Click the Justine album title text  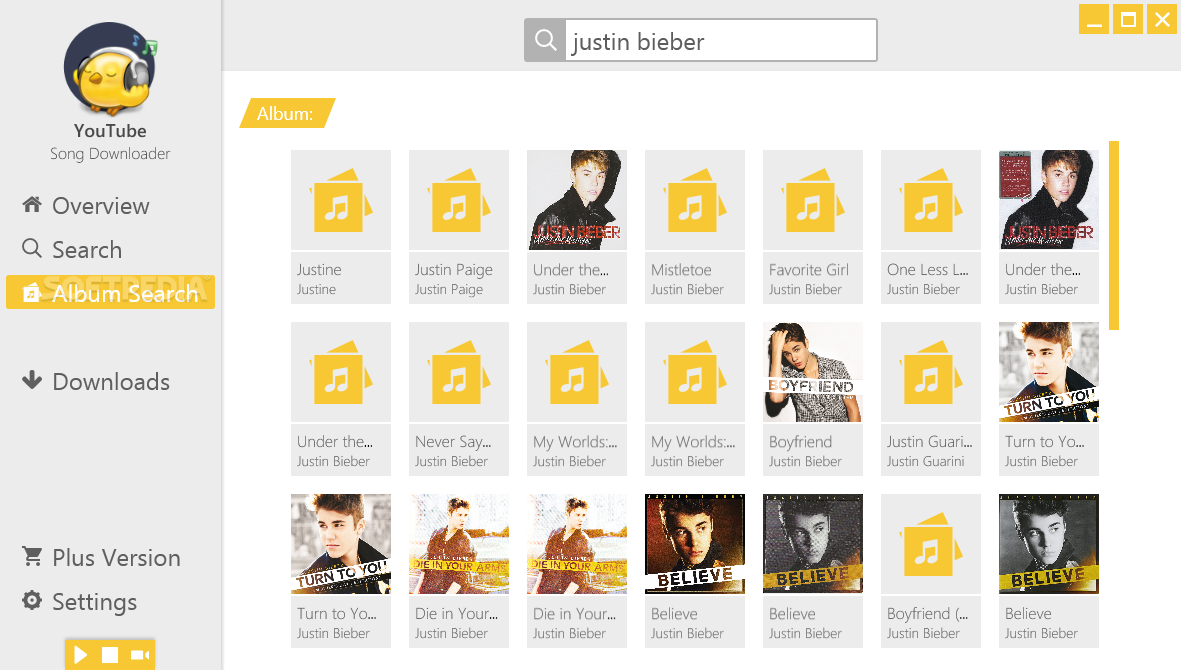click(319, 270)
